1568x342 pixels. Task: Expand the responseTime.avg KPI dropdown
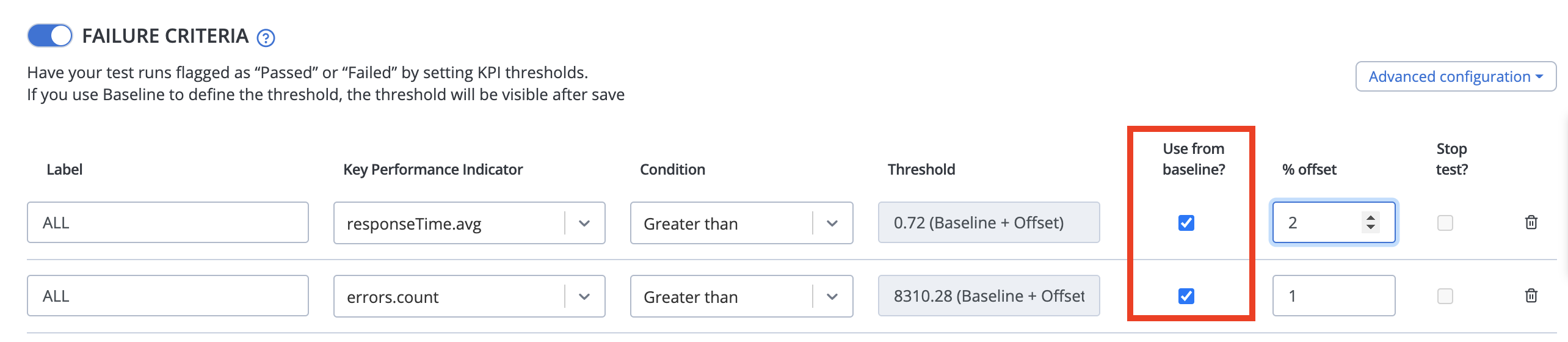pyautogui.click(x=584, y=224)
